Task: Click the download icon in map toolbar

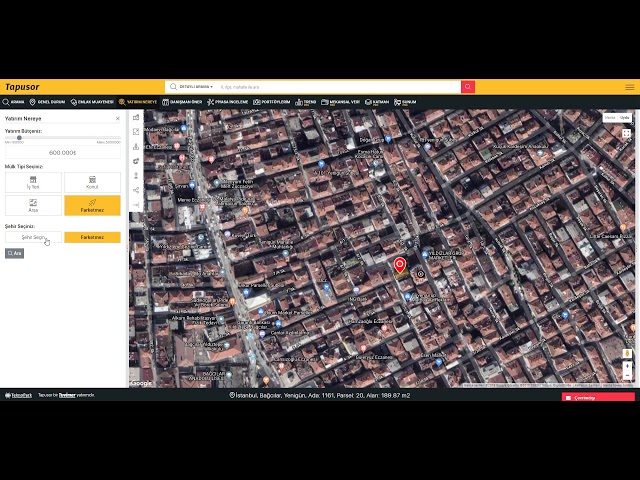Action: pos(136,147)
